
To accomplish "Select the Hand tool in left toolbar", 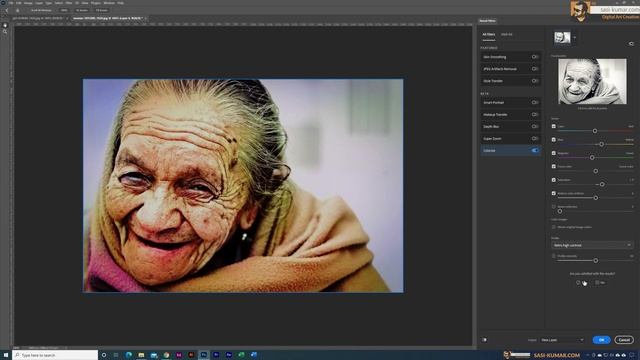I will pos(5,25).
